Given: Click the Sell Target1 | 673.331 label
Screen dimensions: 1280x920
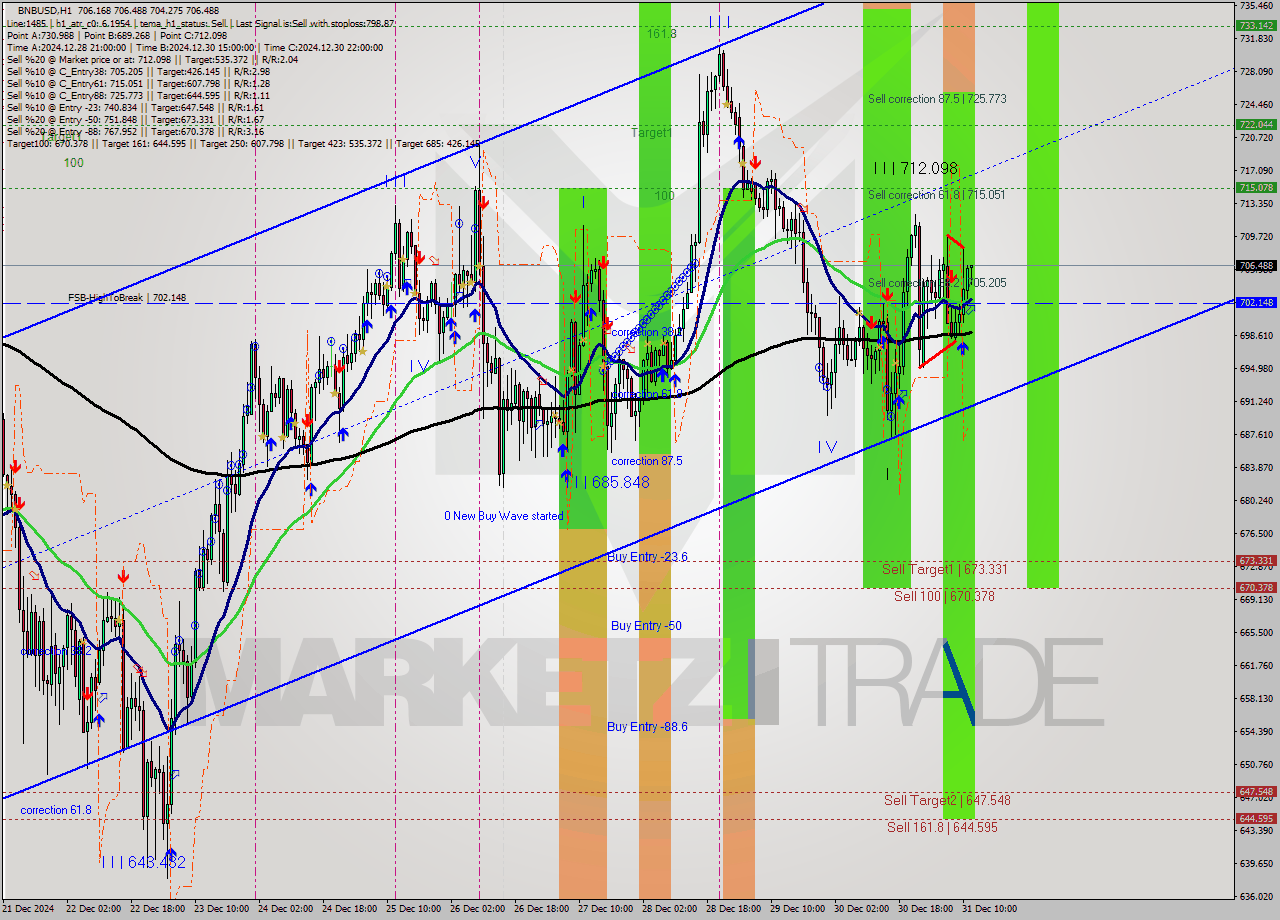Looking at the screenshot, I should click(944, 569).
